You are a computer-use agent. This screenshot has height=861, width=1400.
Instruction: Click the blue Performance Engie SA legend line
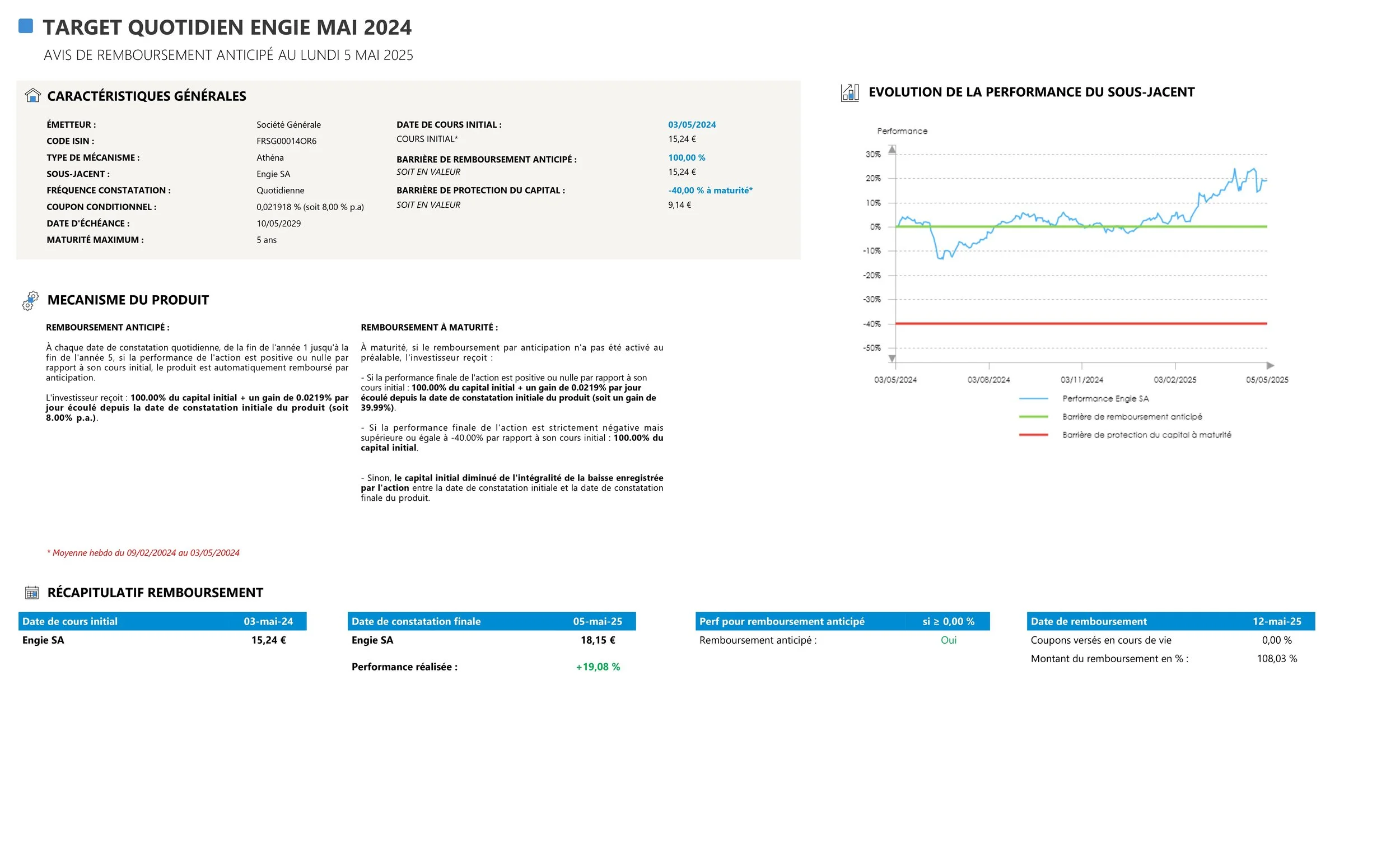click(x=1033, y=399)
